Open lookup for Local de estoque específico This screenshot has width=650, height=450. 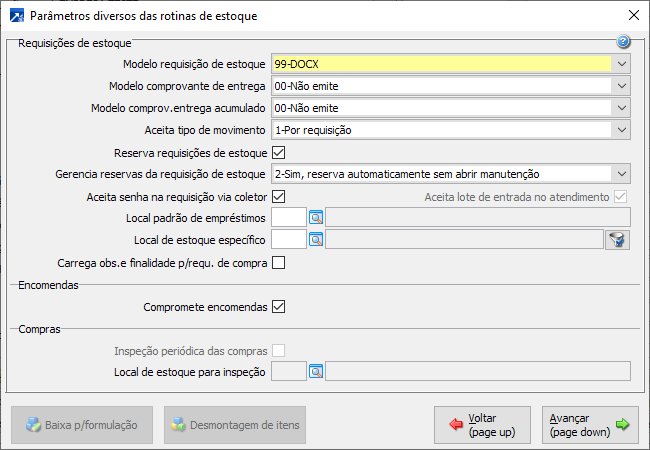[x=316, y=240]
